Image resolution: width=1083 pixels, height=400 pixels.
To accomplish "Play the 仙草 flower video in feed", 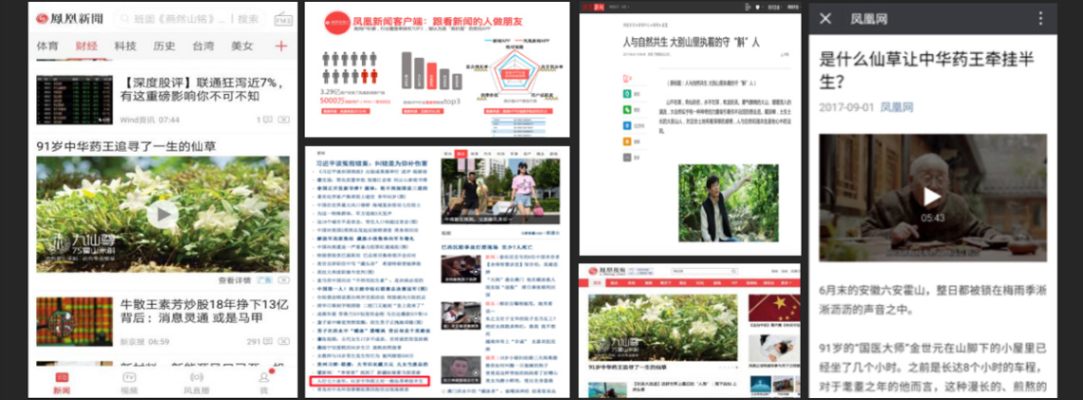I will click(x=162, y=214).
